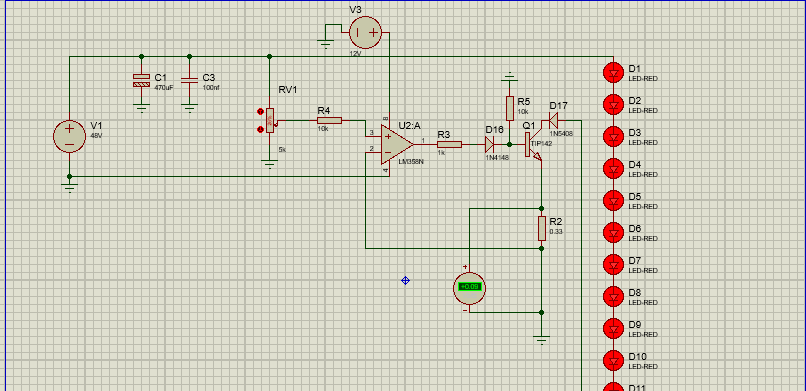The width and height of the screenshot is (806, 391).
Task: Decrease RV1 potentiometer with lower red button
Action: click(x=260, y=129)
